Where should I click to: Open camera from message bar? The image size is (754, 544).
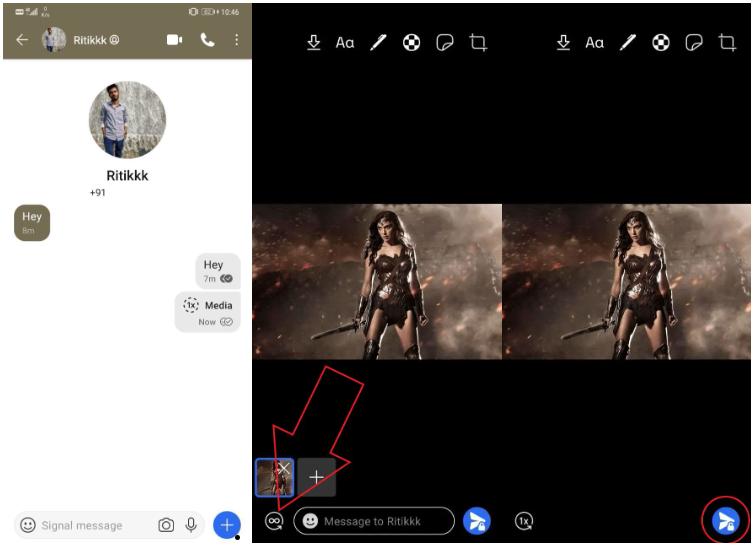point(166,525)
